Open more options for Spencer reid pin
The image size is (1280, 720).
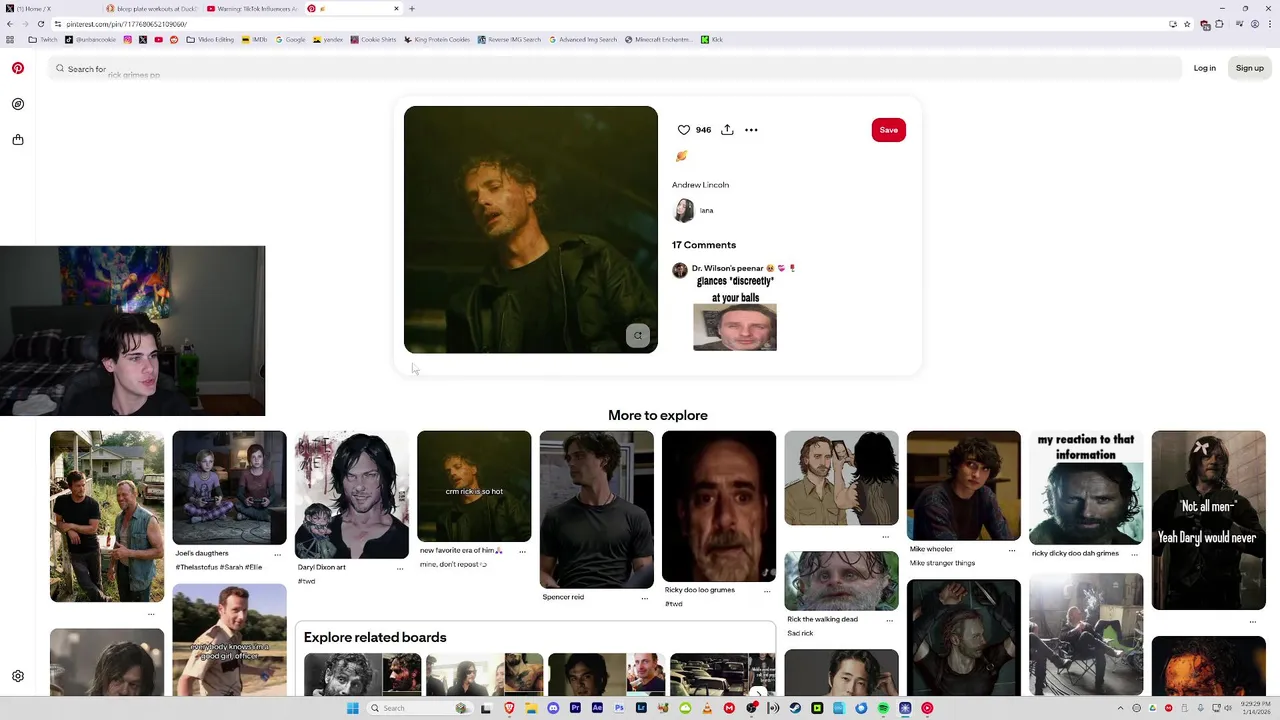(645, 598)
